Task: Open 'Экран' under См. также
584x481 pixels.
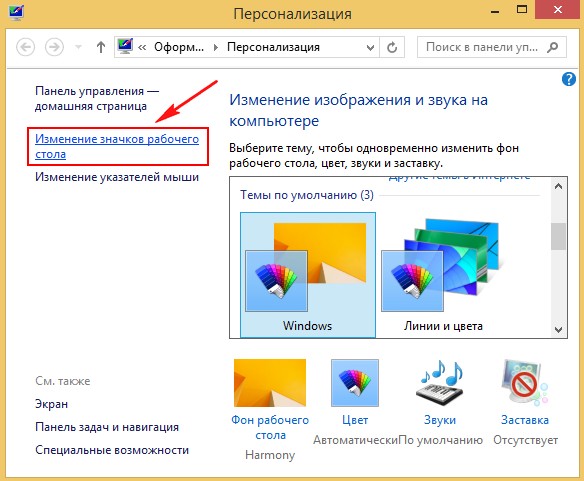Action: coord(51,404)
